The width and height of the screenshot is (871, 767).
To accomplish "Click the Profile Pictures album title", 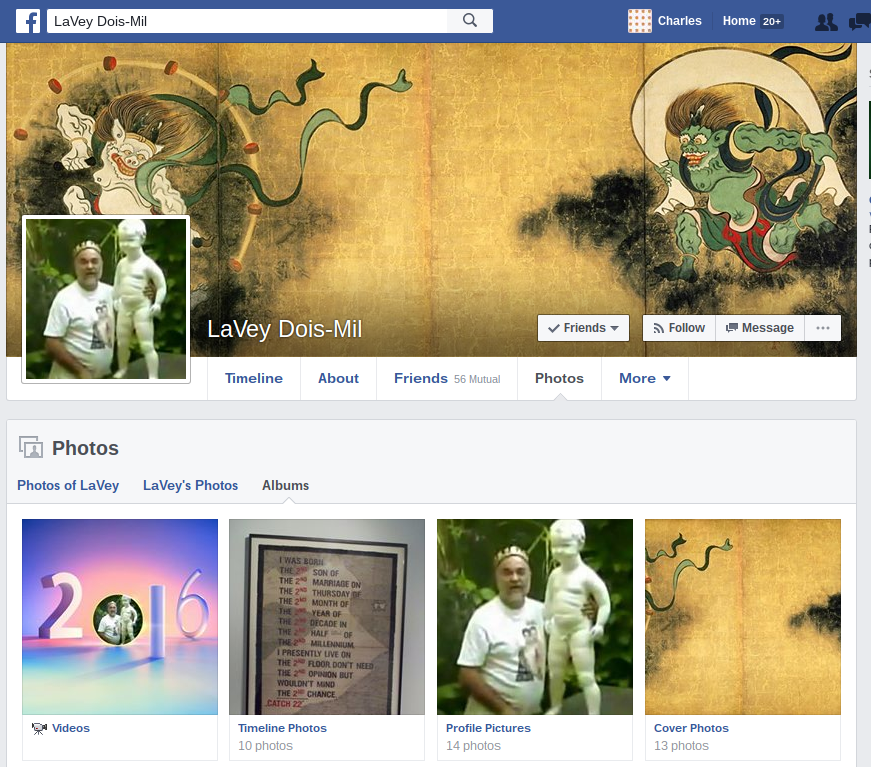I will (x=488, y=728).
